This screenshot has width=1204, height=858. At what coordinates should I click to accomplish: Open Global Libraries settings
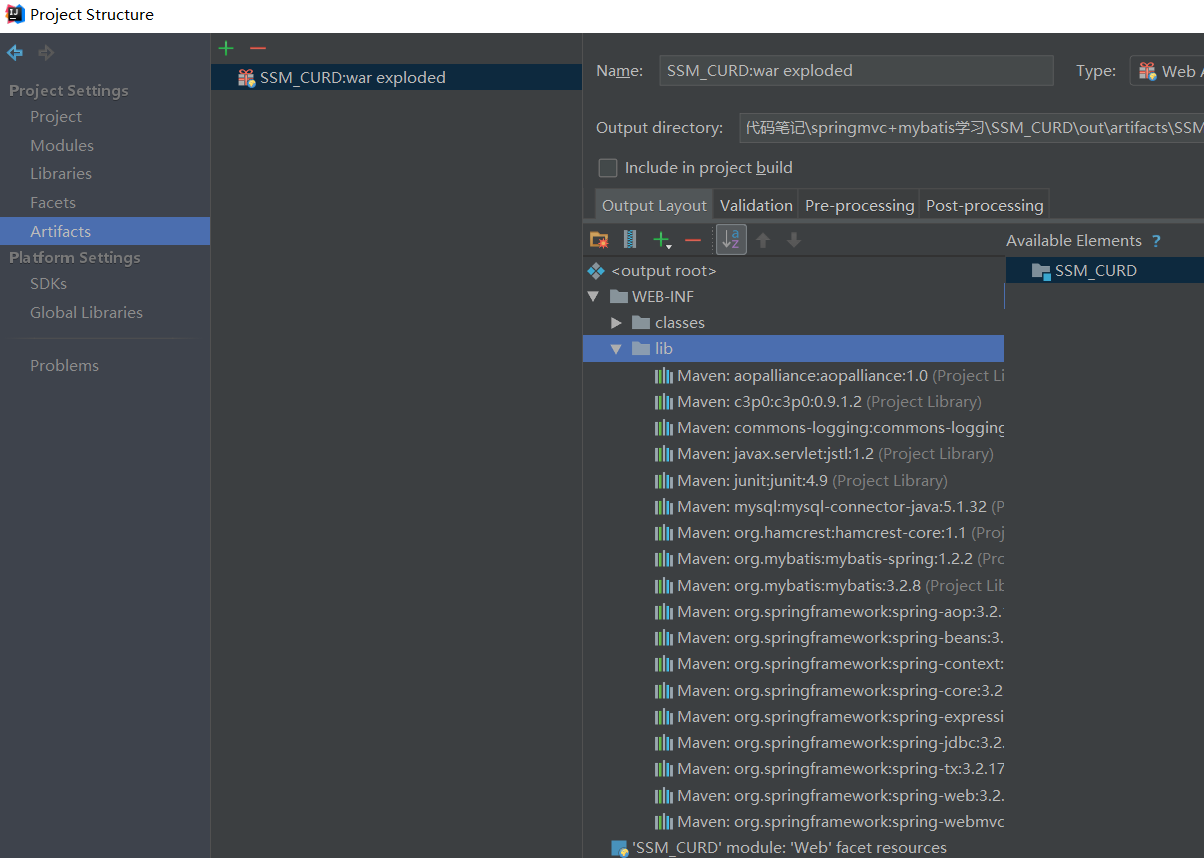click(86, 313)
